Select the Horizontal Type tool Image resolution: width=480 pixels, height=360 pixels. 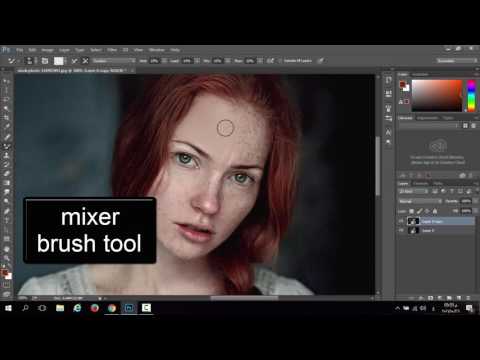pos(6,220)
